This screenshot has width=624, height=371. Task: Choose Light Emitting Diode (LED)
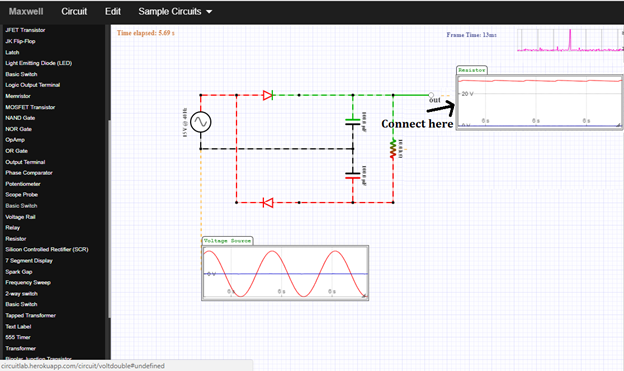point(39,63)
